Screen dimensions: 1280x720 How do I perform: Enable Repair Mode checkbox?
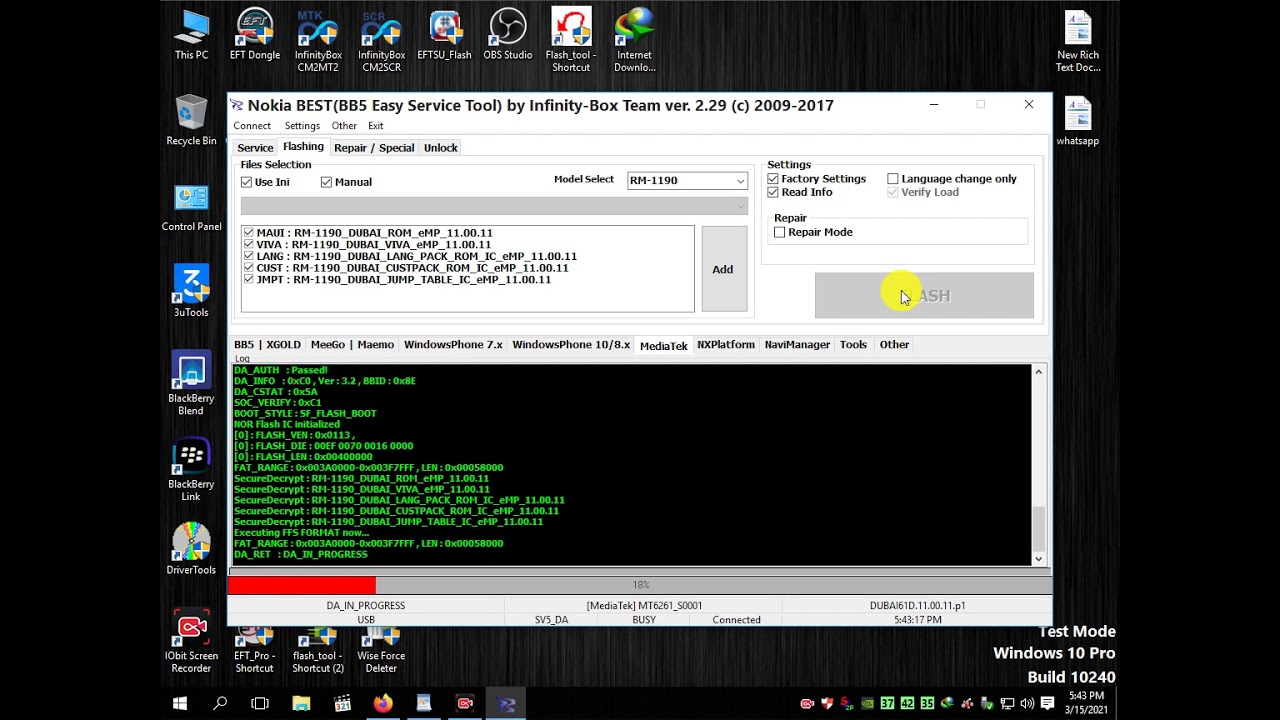780,232
